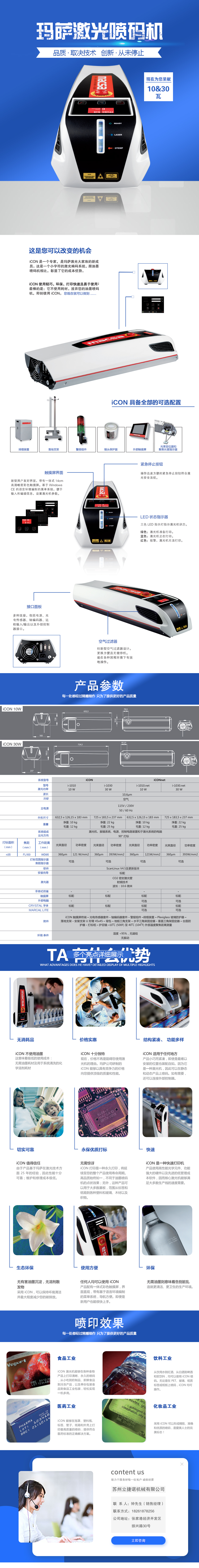Click the 玛萨激光喷码机 main title
This screenshot has width=199, height=1568.
(99, 31)
